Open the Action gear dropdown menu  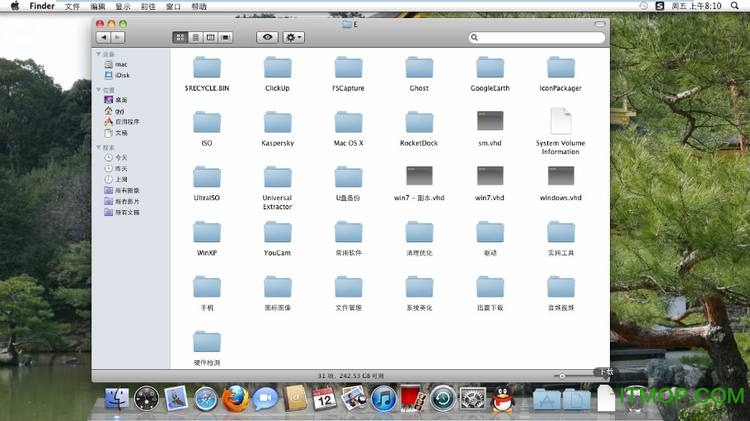pyautogui.click(x=294, y=37)
